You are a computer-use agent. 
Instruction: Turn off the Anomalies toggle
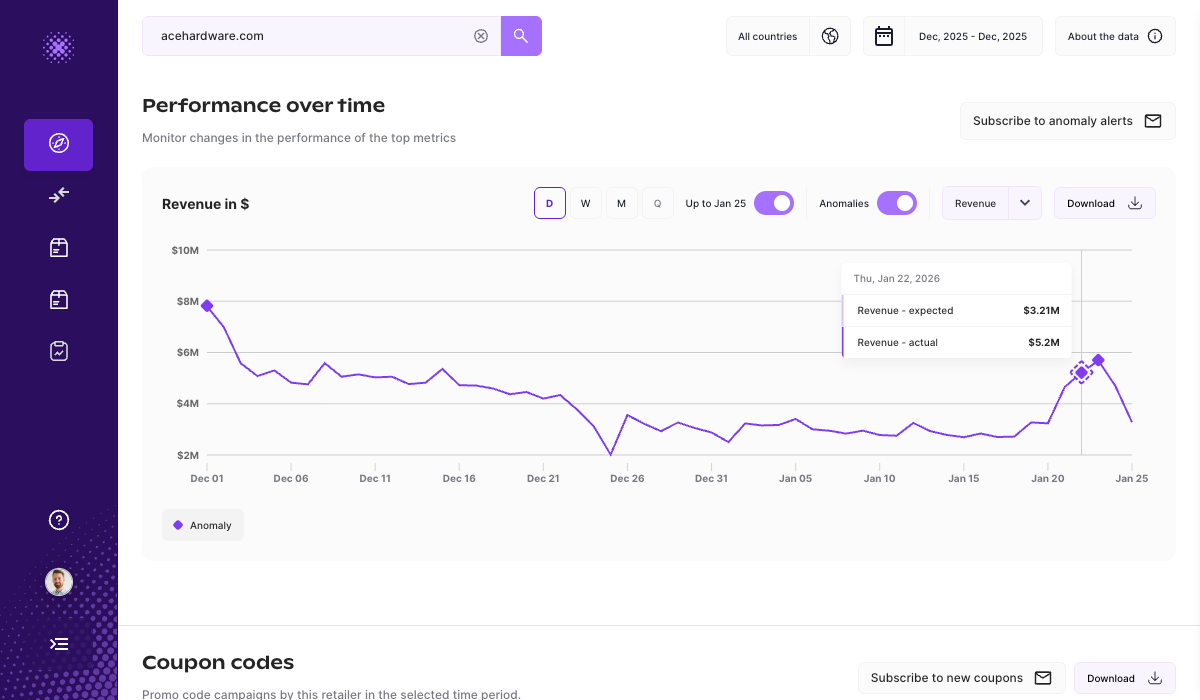coord(897,202)
